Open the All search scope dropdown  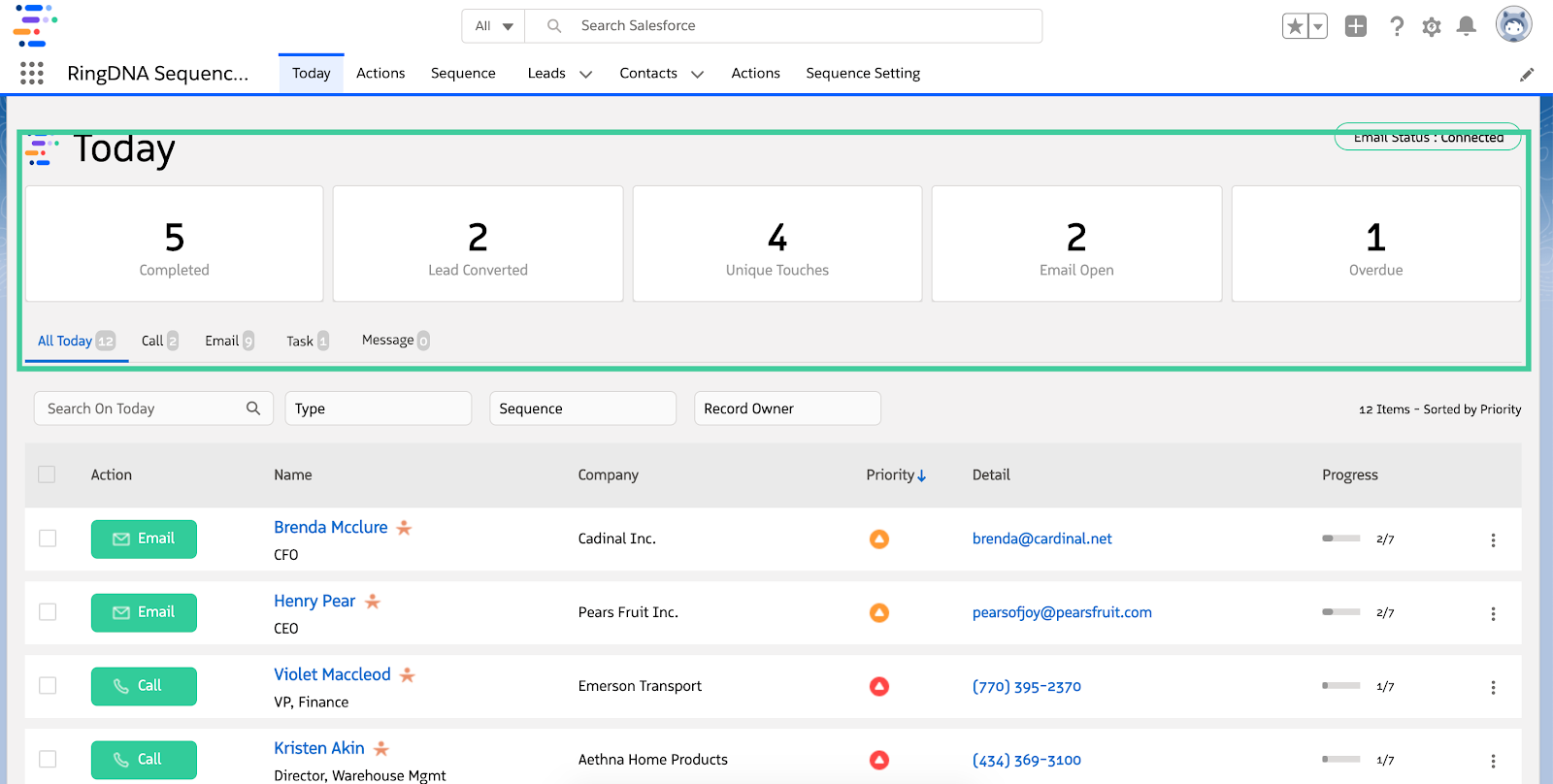(x=493, y=26)
